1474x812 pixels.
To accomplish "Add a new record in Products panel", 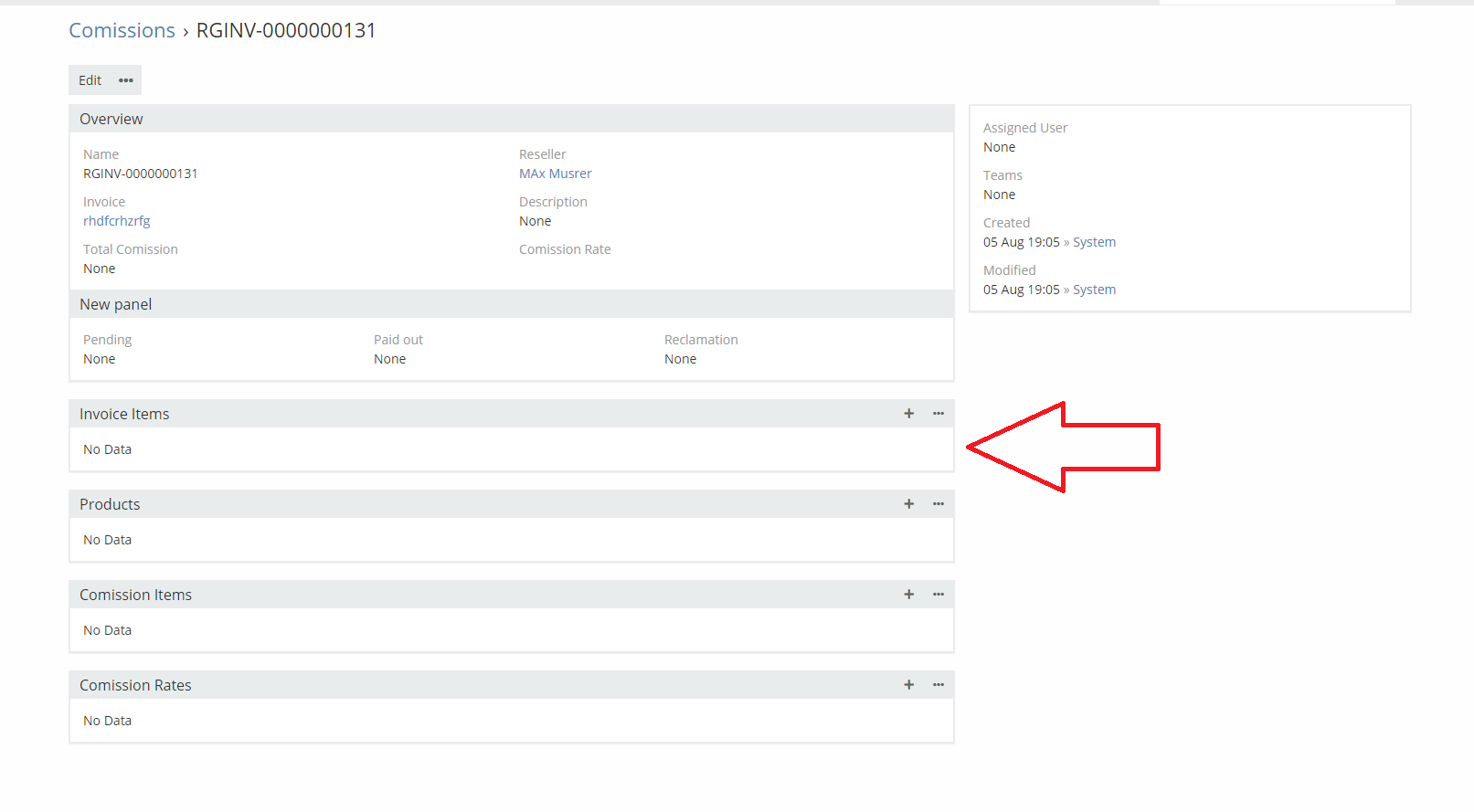I will point(908,504).
